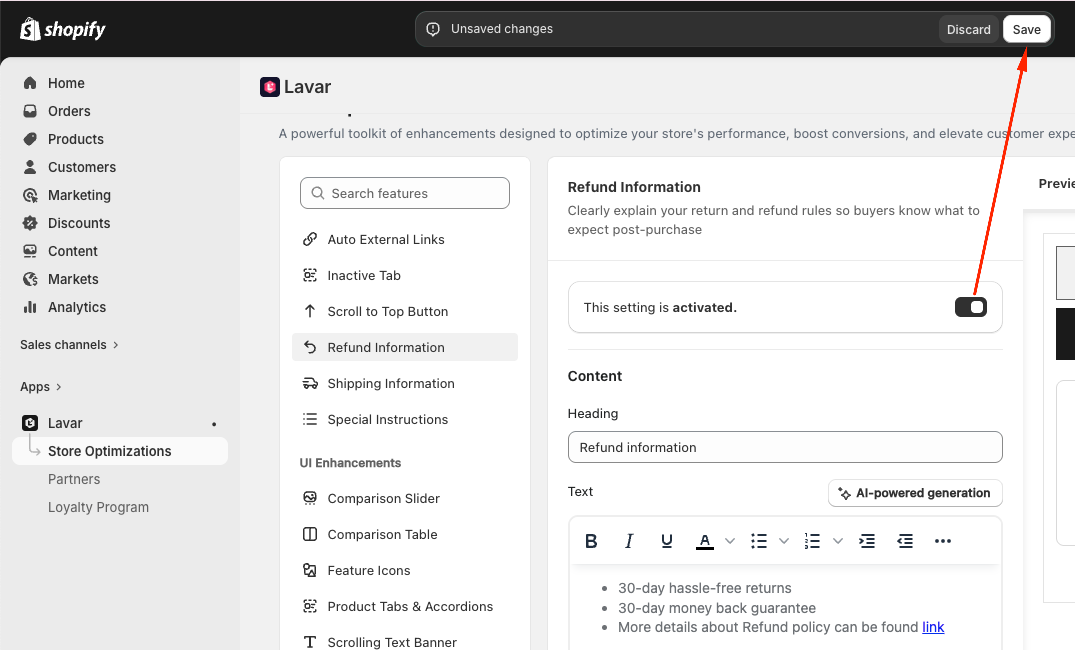Click the Shopify logo
Image resolution: width=1075 pixels, height=650 pixels.
pos(62,29)
